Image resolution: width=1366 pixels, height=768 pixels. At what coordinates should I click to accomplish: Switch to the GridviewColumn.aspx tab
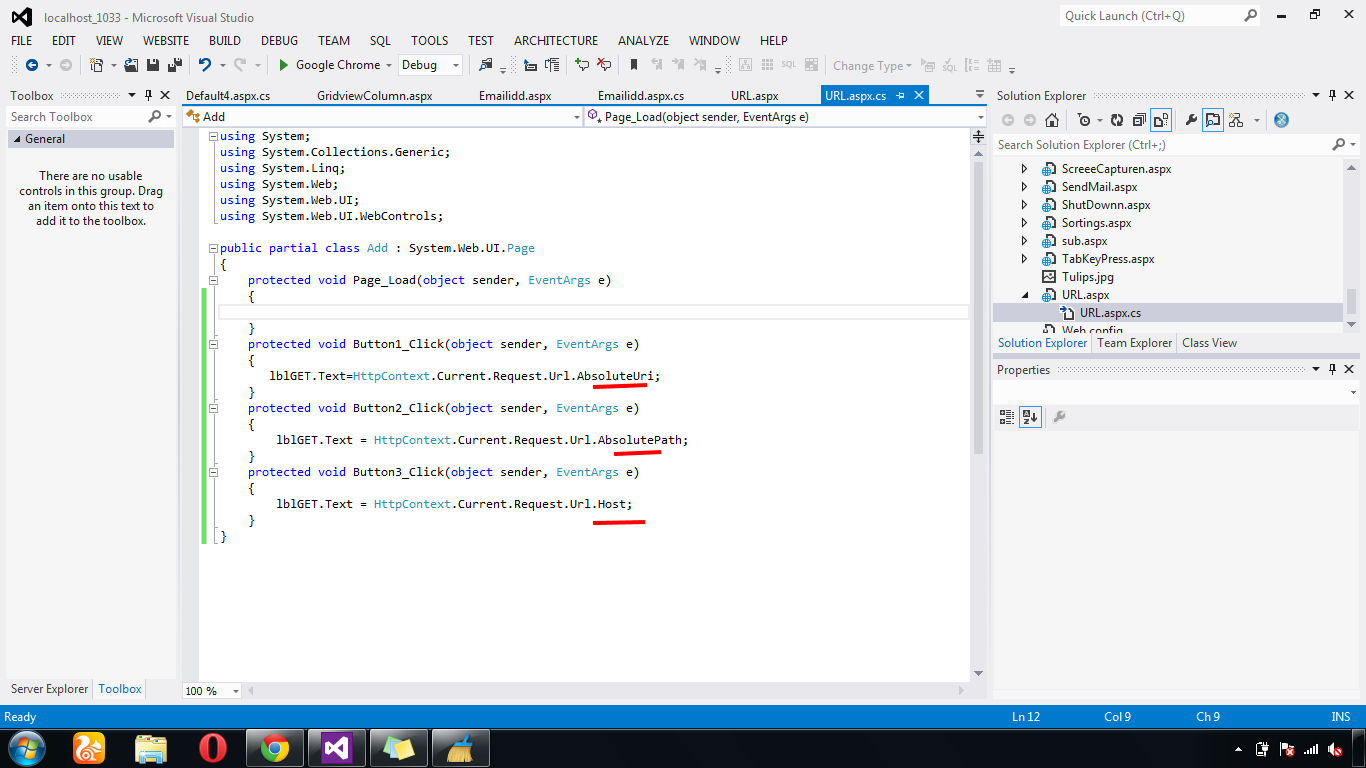tap(375, 96)
